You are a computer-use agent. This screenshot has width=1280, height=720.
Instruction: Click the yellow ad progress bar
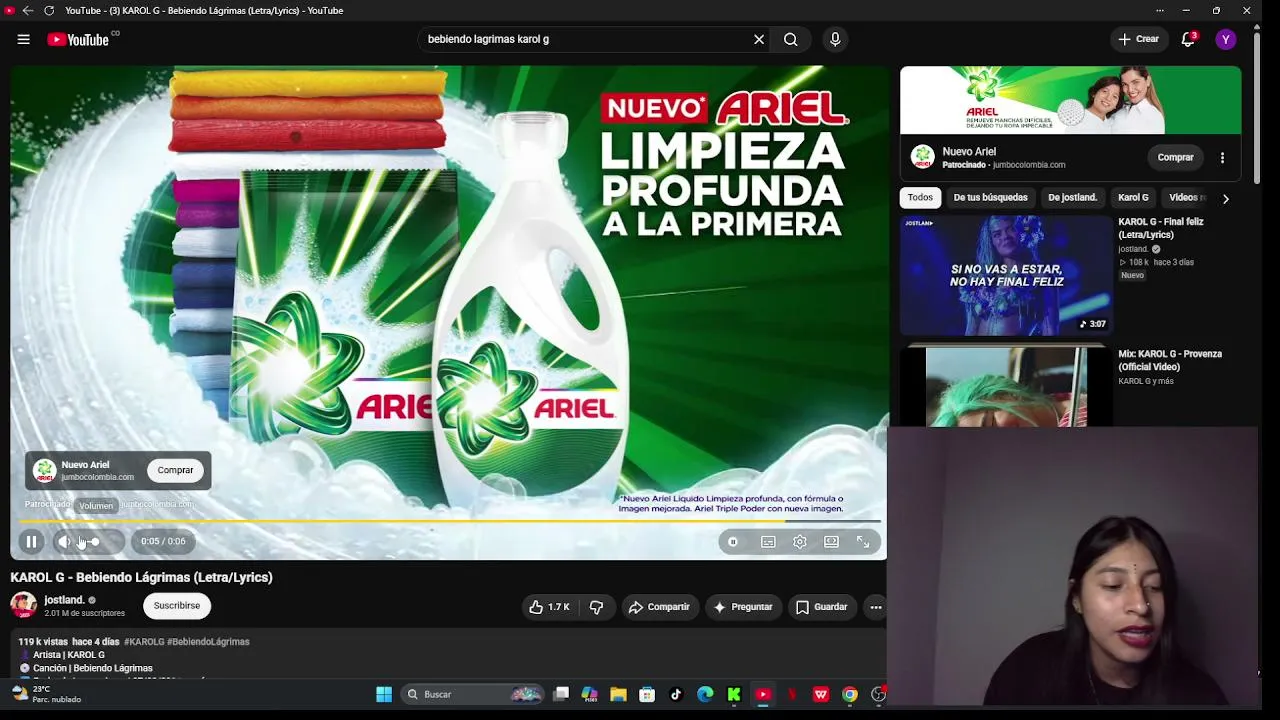click(x=450, y=521)
